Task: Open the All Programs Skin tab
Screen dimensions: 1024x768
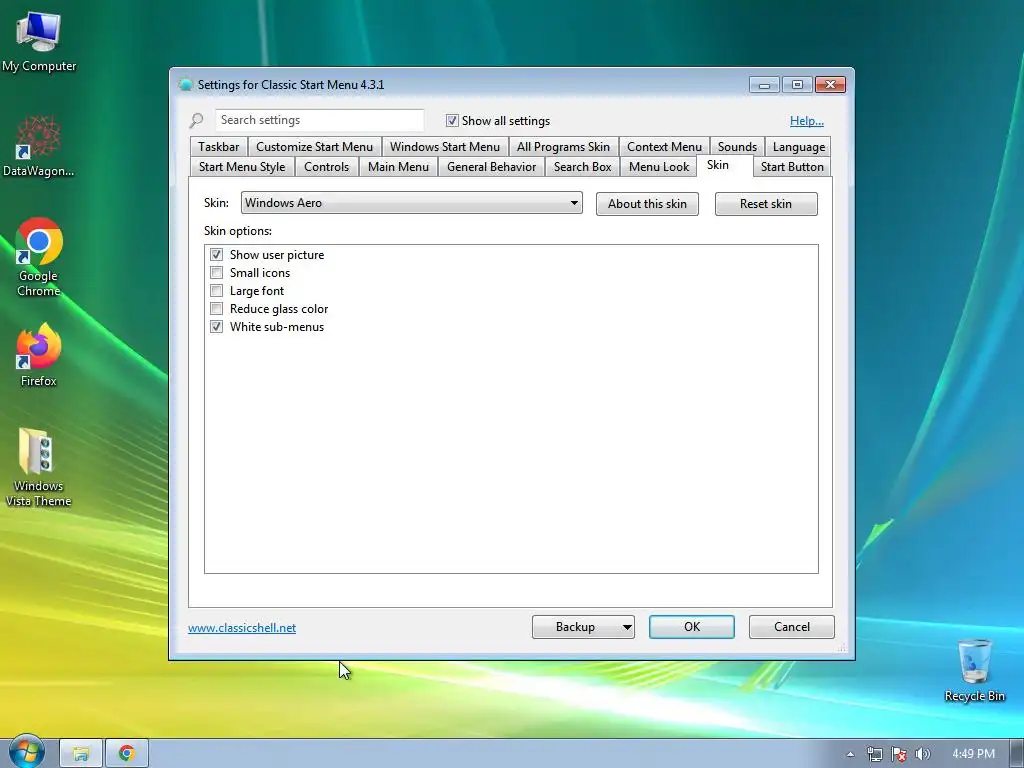Action: coord(563,146)
